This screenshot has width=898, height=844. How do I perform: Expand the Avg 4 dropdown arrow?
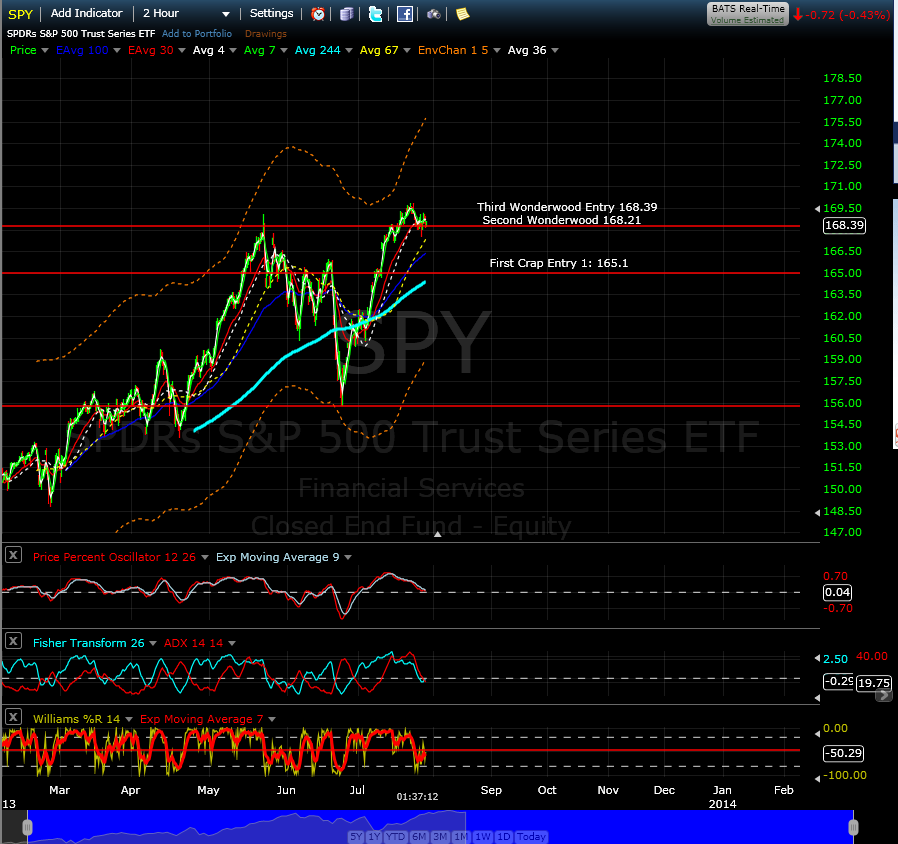(233, 50)
